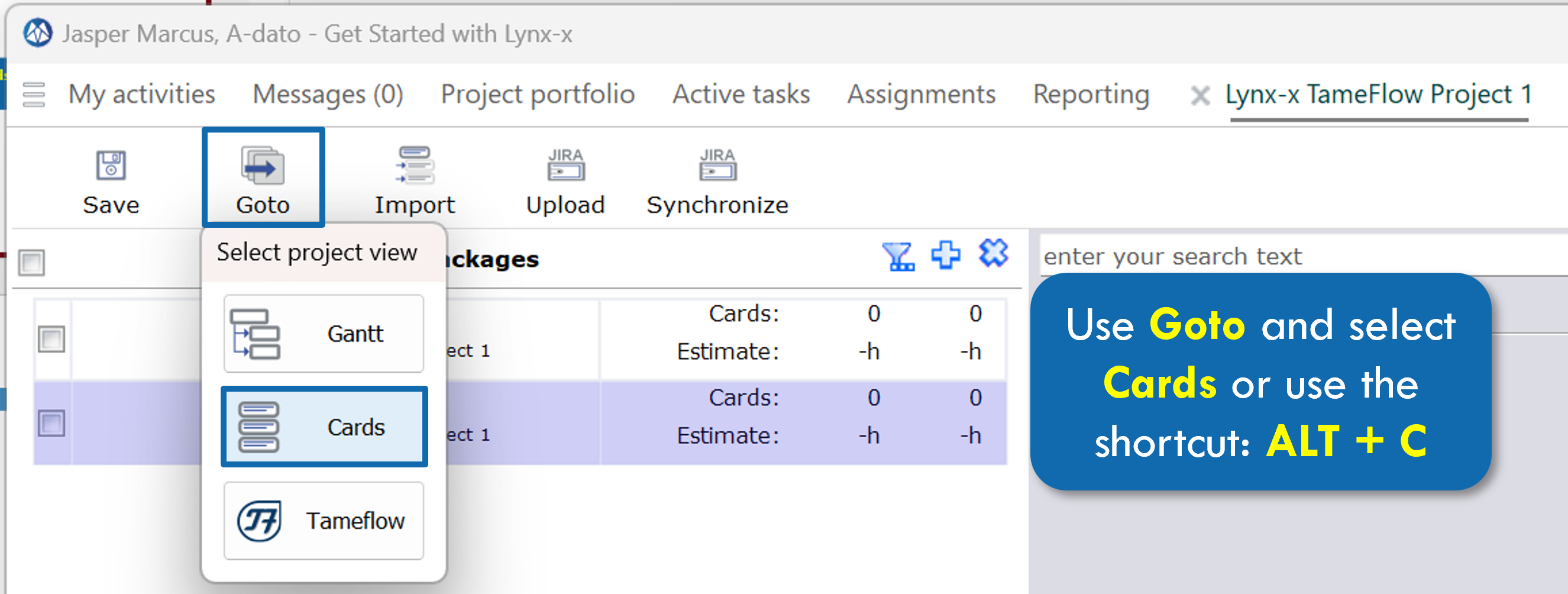Image resolution: width=1568 pixels, height=594 pixels.
Task: Click the 'enter your search text' field
Action: 1302,256
